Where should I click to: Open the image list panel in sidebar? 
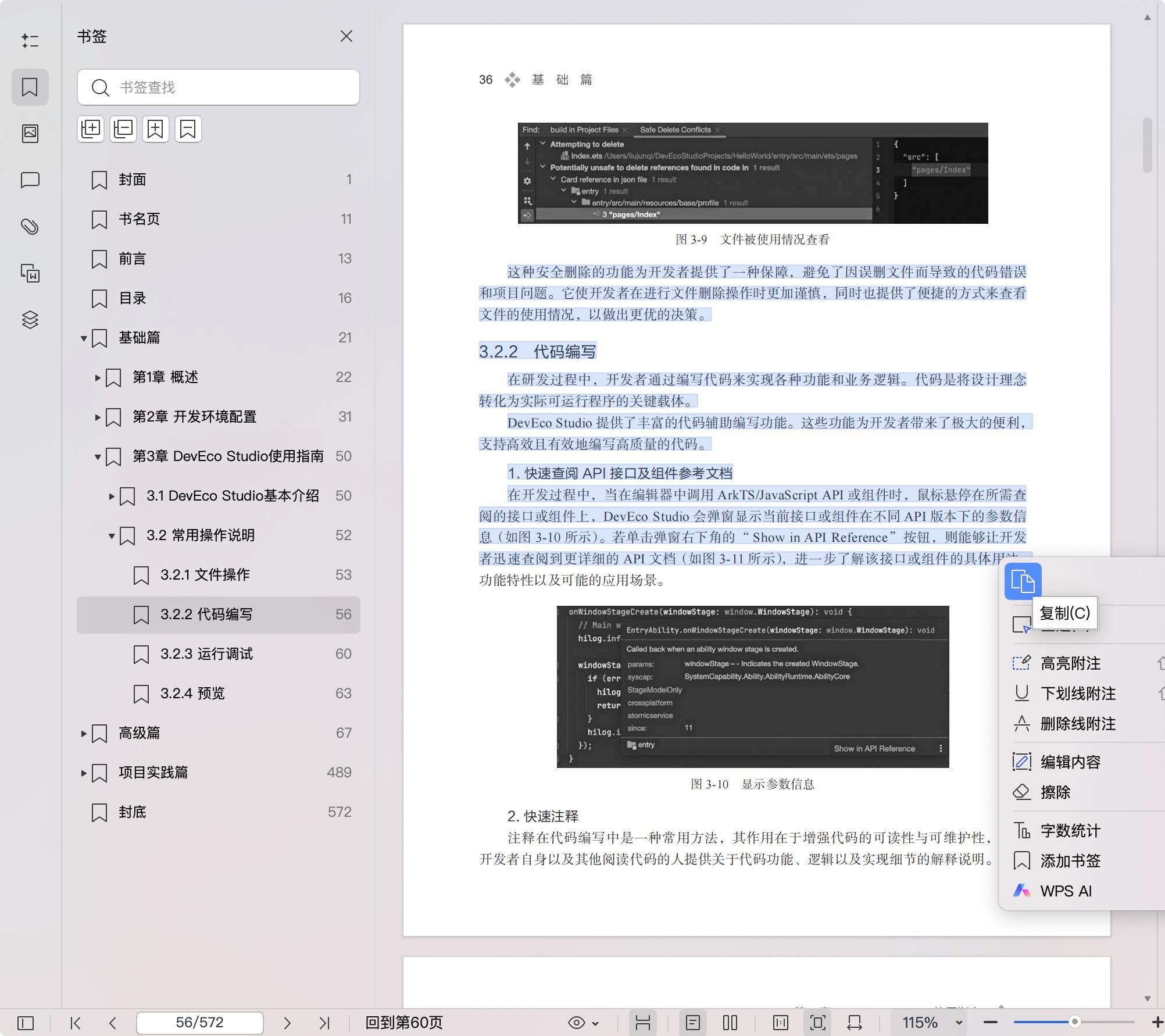(x=30, y=133)
